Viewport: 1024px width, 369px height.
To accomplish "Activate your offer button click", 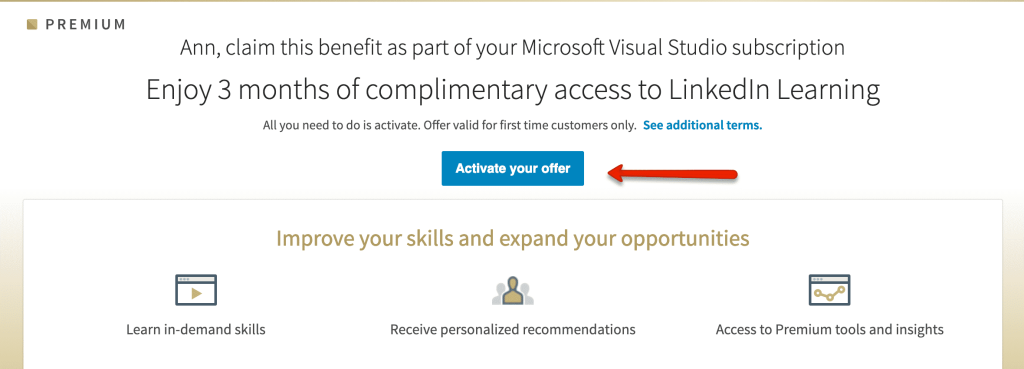I will [x=513, y=168].
